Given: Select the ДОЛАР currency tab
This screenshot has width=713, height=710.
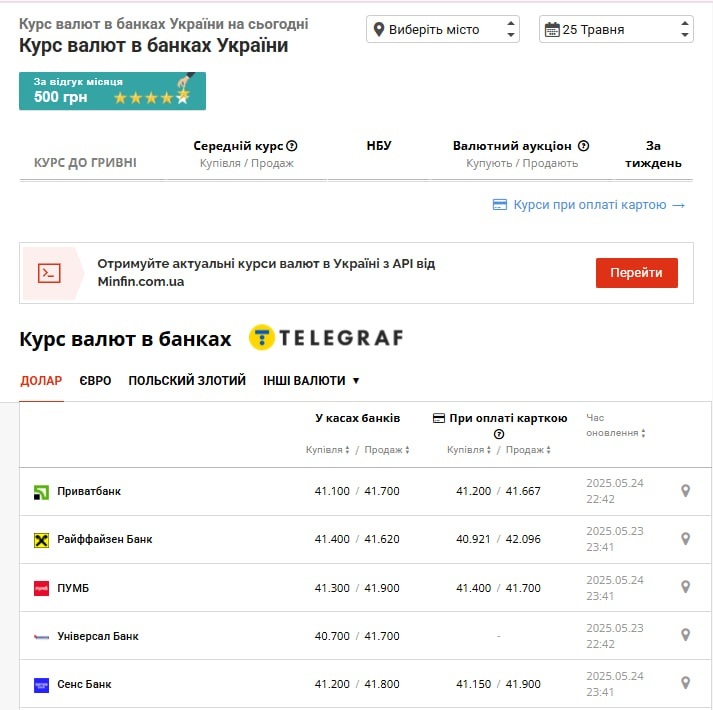Looking at the screenshot, I should [x=41, y=381].
